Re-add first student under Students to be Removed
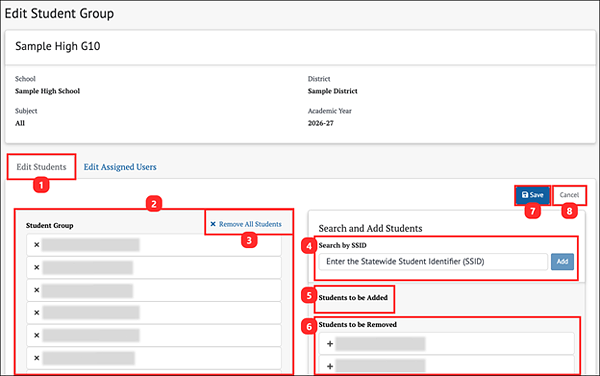Viewport: 600px width, 376px height. [x=330, y=344]
